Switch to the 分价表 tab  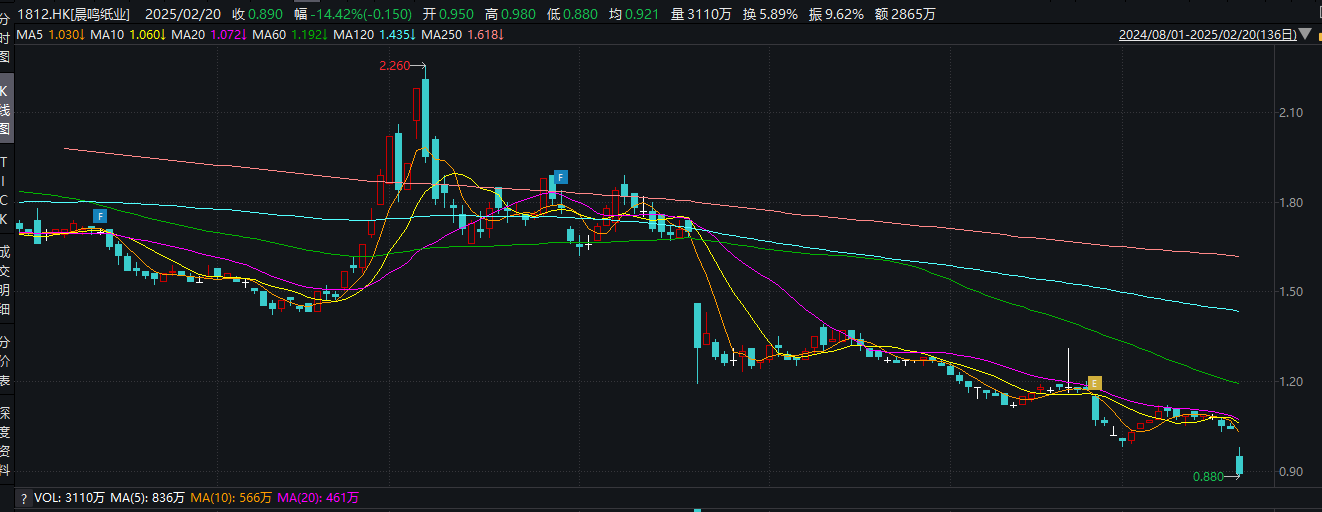click(6, 361)
